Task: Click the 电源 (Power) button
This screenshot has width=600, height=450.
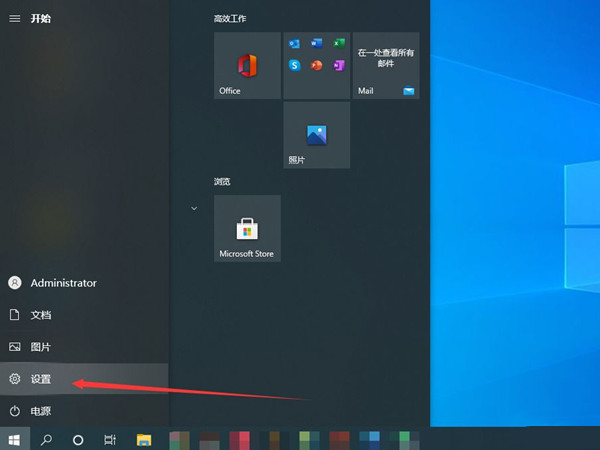Action: 40,411
